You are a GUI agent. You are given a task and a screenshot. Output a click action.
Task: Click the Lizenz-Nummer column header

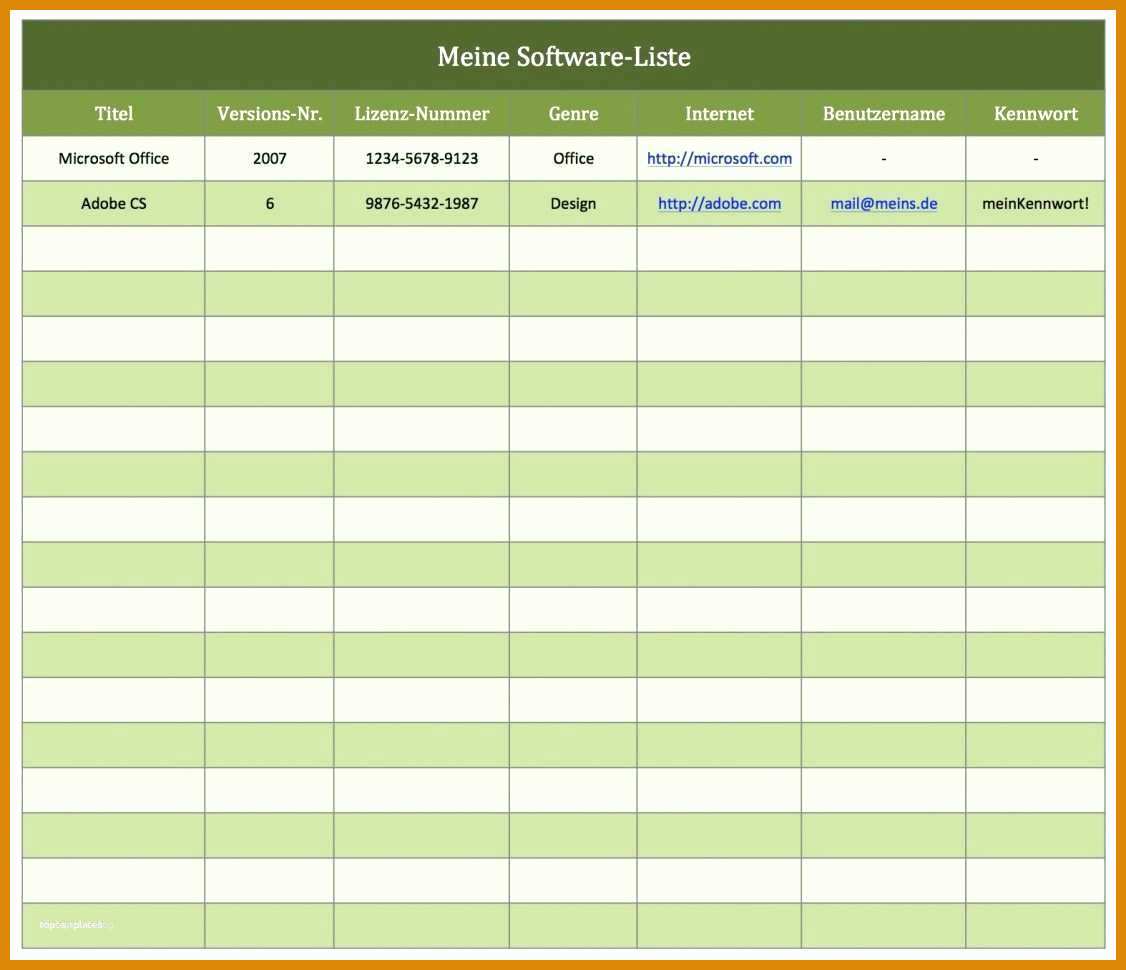coord(422,113)
